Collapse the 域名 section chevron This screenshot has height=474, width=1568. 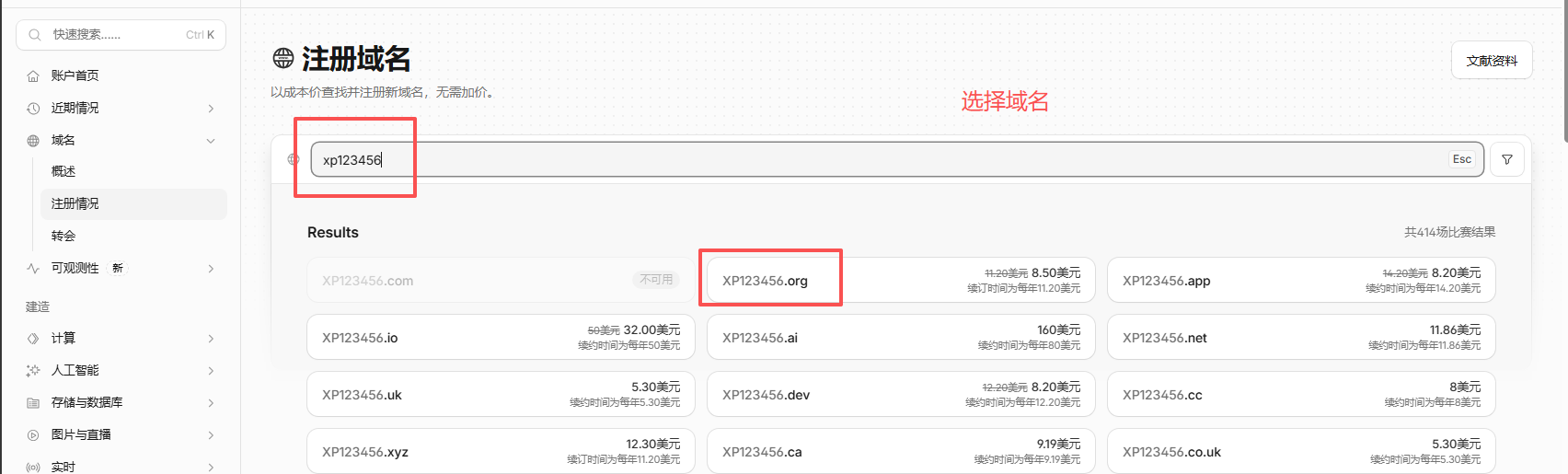coord(211,141)
